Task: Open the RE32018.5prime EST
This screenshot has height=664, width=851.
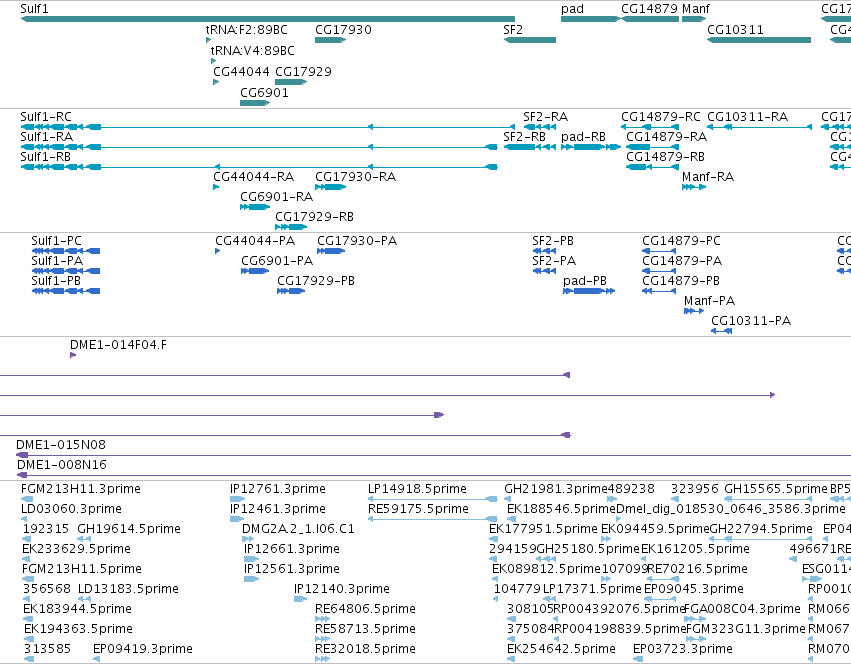Action: [322, 659]
